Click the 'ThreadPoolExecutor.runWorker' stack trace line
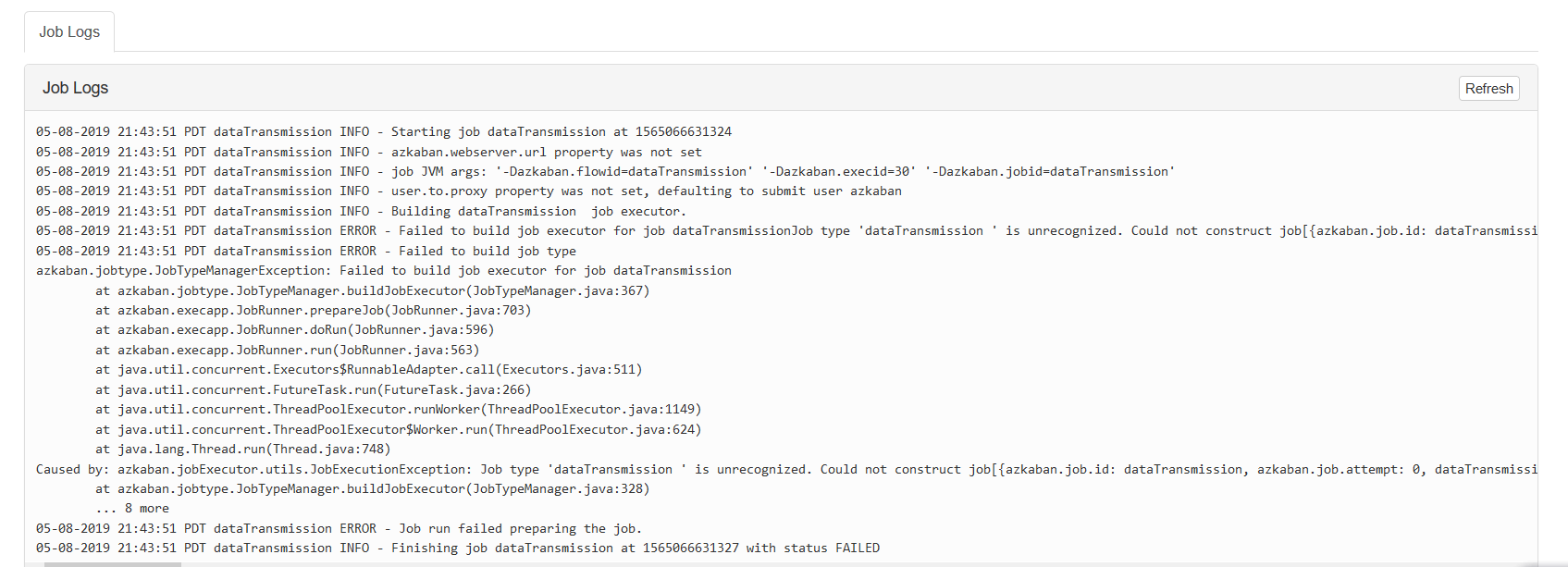This screenshot has width=1568, height=567. (x=398, y=410)
